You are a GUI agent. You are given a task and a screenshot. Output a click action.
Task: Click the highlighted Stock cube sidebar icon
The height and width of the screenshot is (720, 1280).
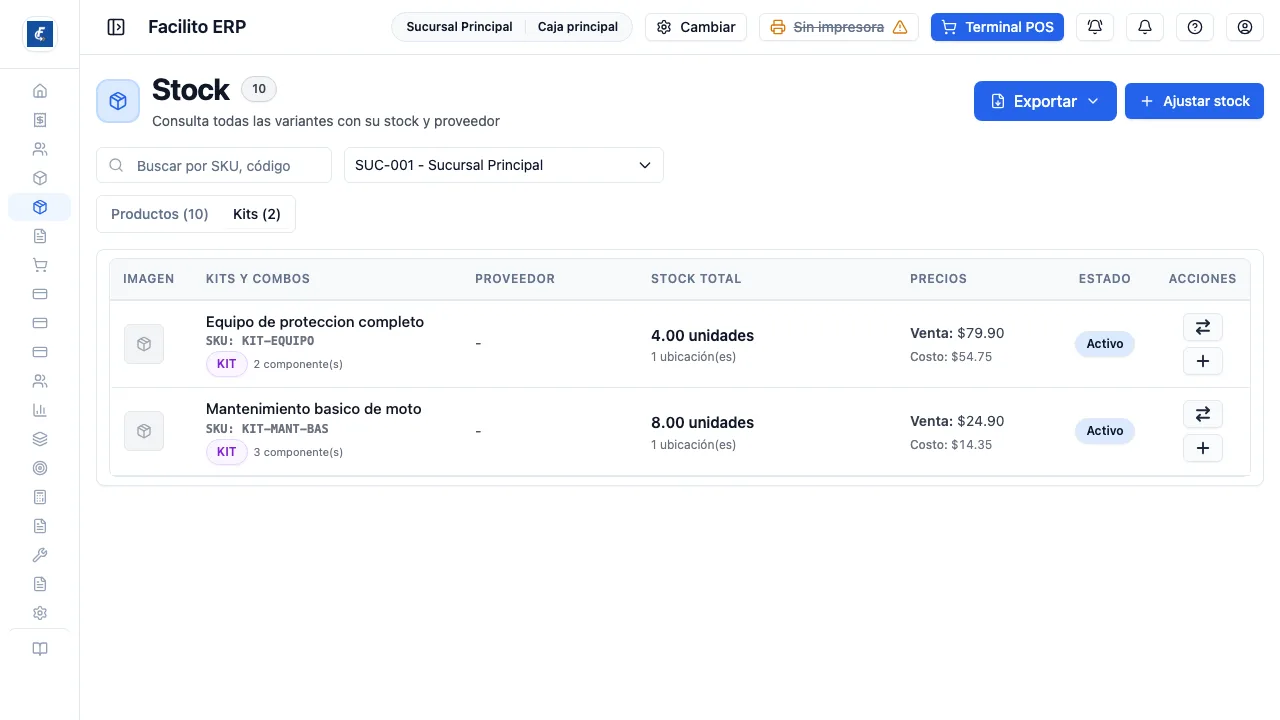click(x=40, y=207)
